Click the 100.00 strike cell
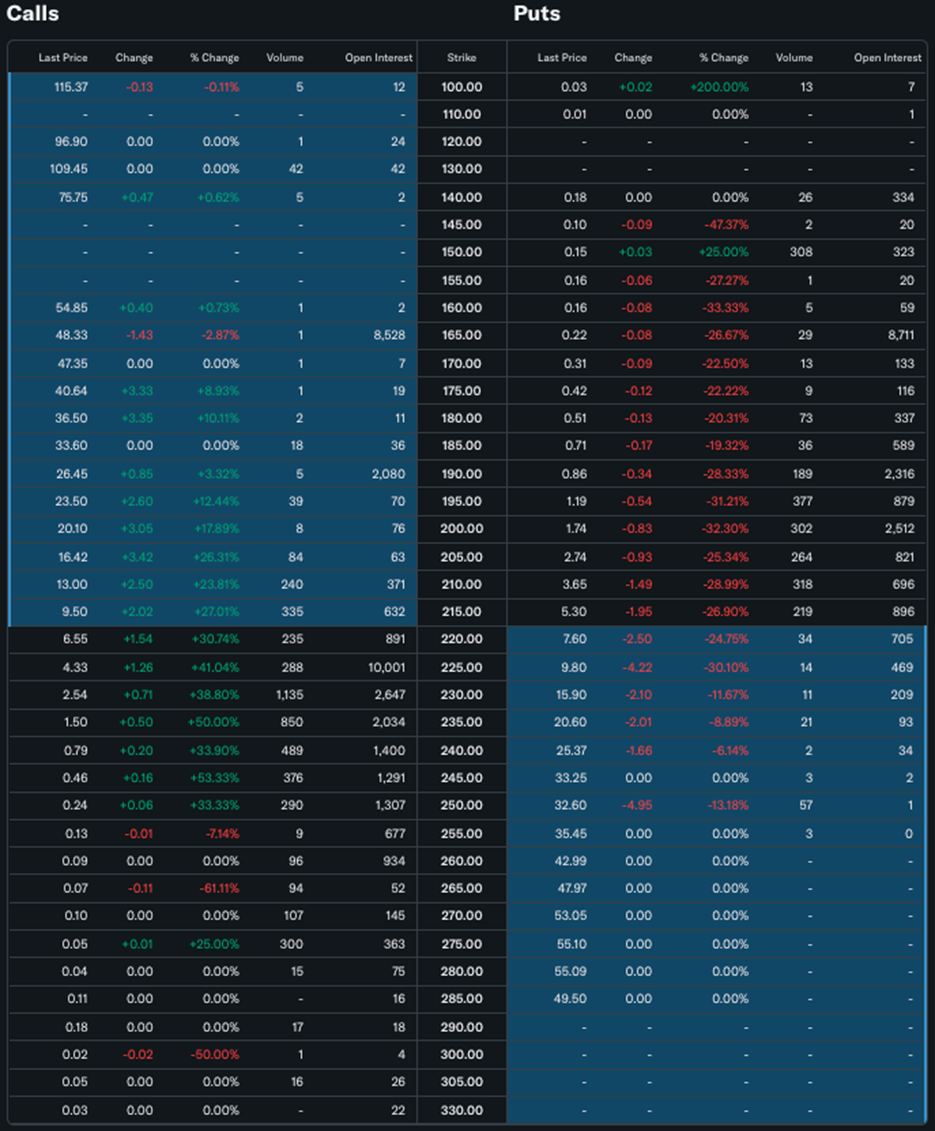935x1131 pixels. (461, 87)
